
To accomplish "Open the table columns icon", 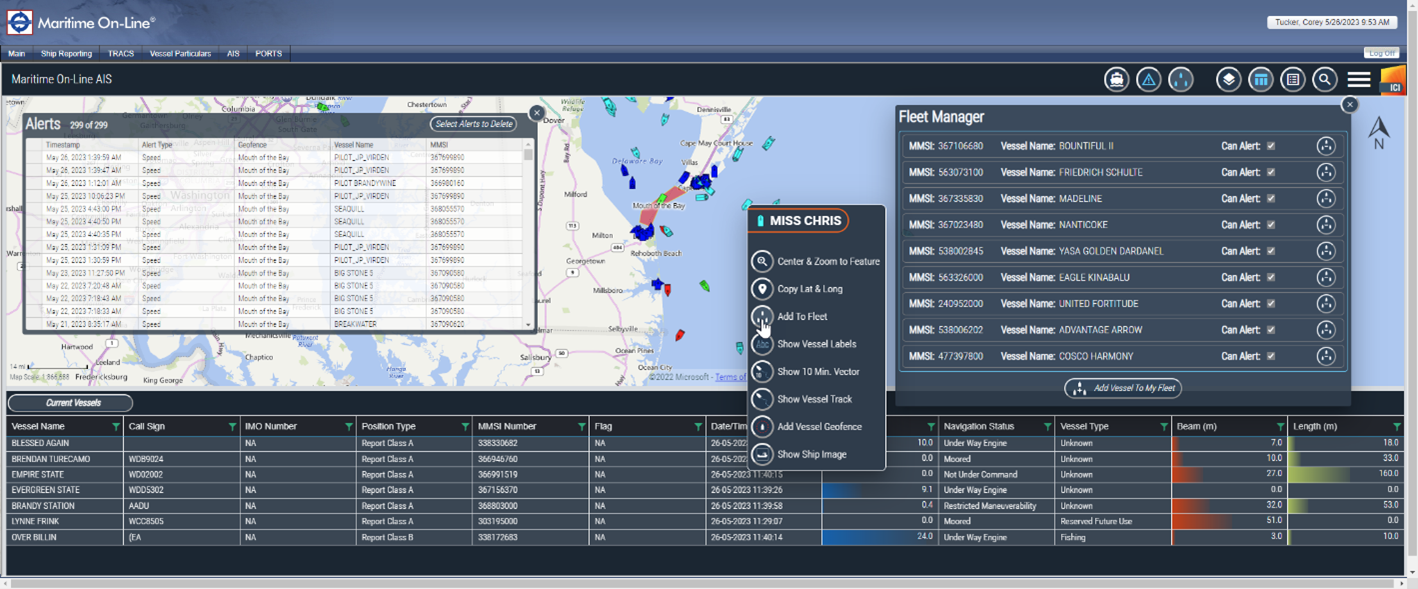I will (x=1260, y=79).
